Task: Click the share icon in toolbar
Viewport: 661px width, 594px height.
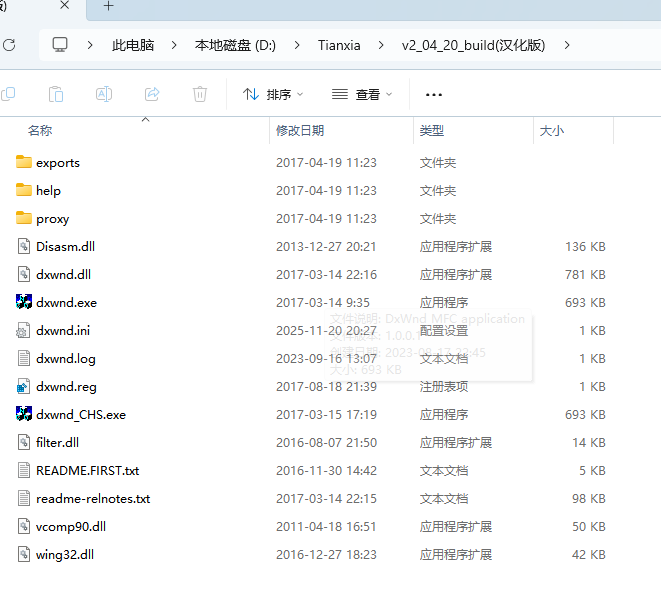Action: (x=152, y=94)
